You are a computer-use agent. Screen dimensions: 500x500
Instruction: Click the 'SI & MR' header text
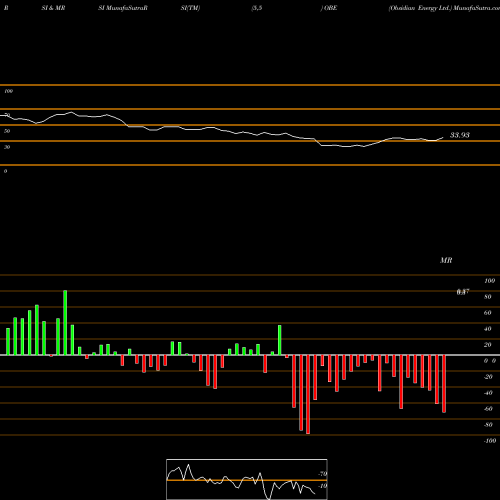(x=53, y=8)
